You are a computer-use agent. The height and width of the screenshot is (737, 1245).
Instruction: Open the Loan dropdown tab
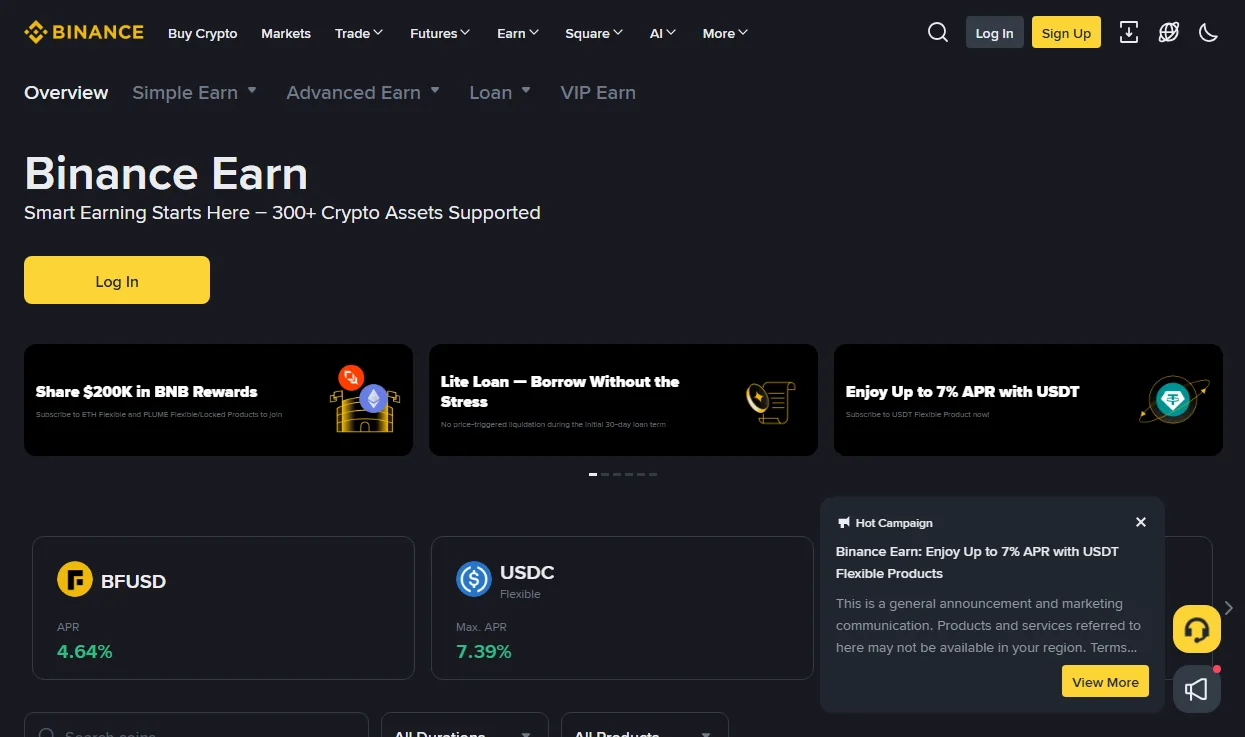500,92
